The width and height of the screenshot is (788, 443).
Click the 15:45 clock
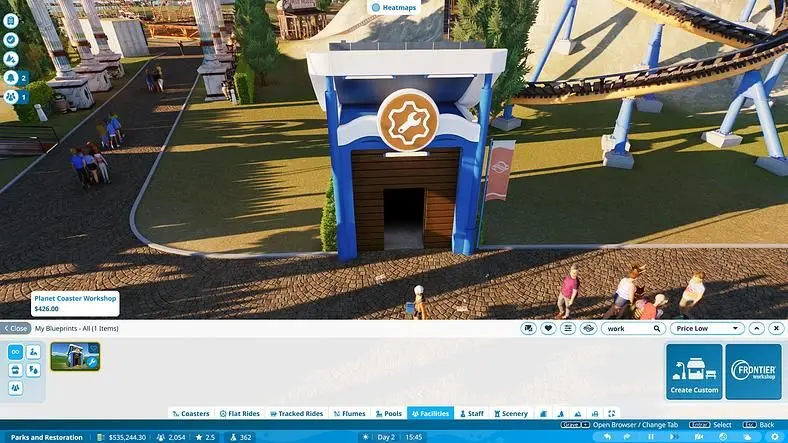coord(414,437)
